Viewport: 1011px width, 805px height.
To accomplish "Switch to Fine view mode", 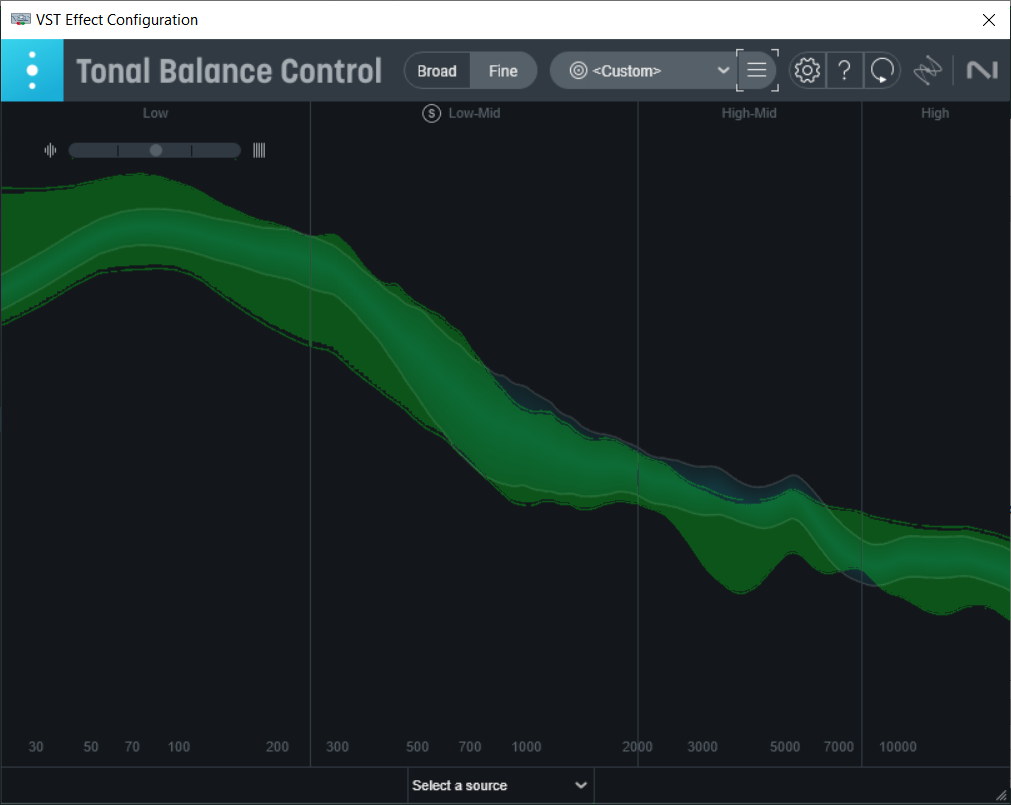I will (x=504, y=71).
